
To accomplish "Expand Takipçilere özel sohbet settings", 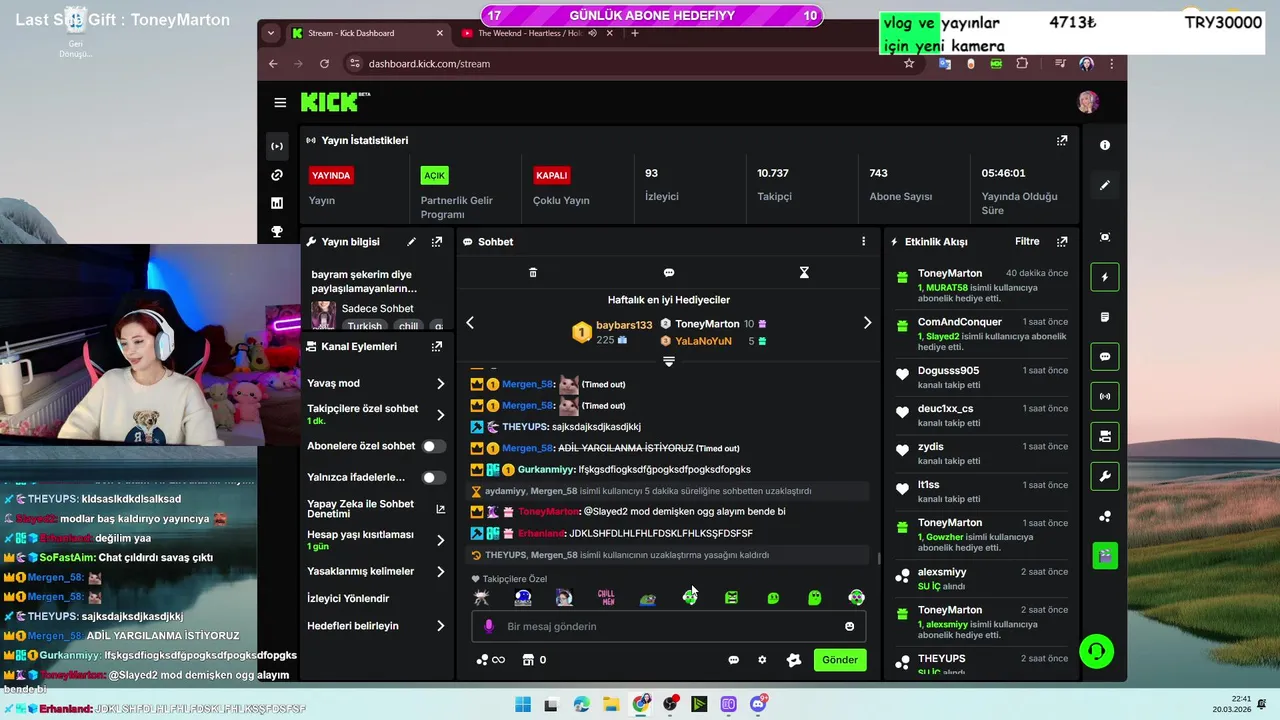I will [441, 415].
